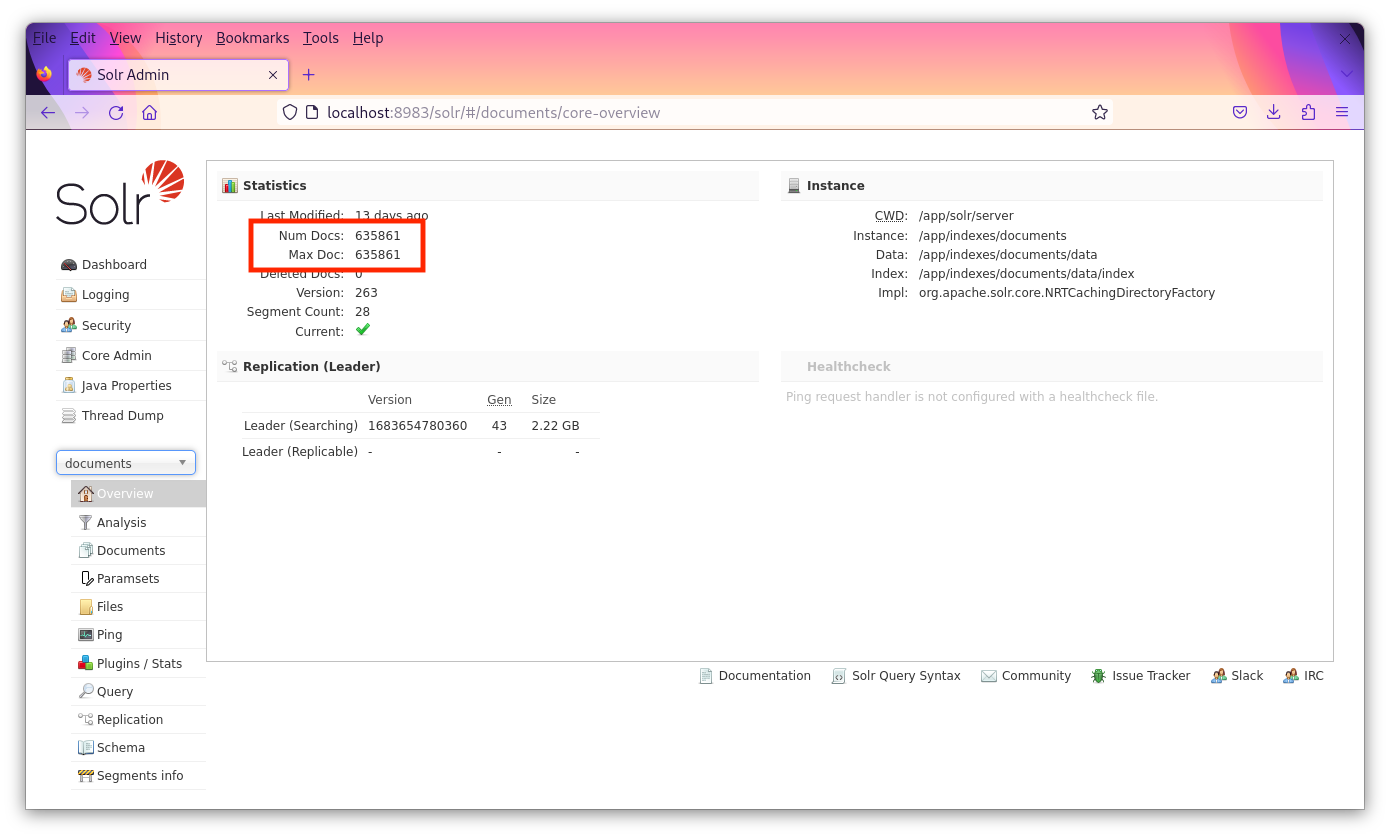The height and width of the screenshot is (838, 1390).
Task: Click the NRTCachingDirectoryFactory Impl value
Action: coord(1067,293)
